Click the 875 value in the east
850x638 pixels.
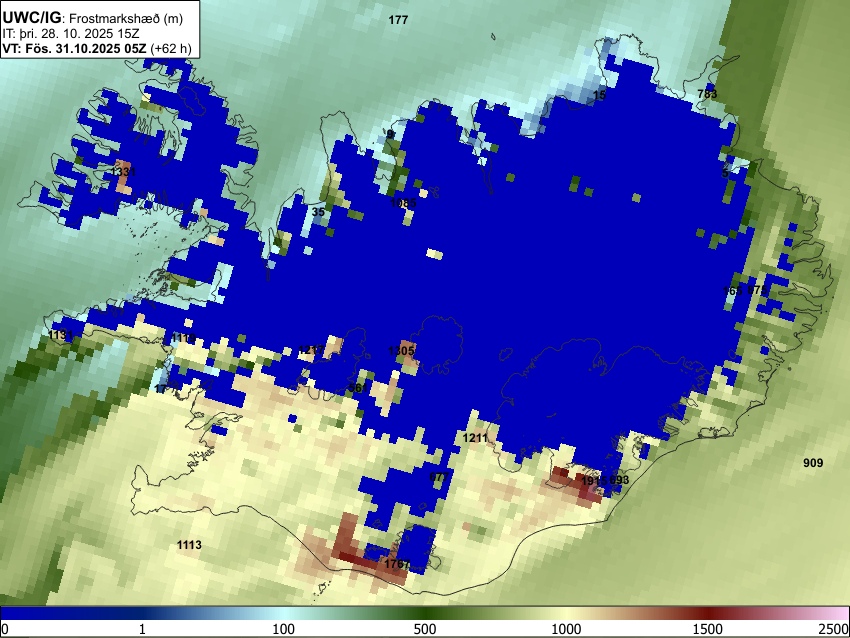(x=757, y=290)
